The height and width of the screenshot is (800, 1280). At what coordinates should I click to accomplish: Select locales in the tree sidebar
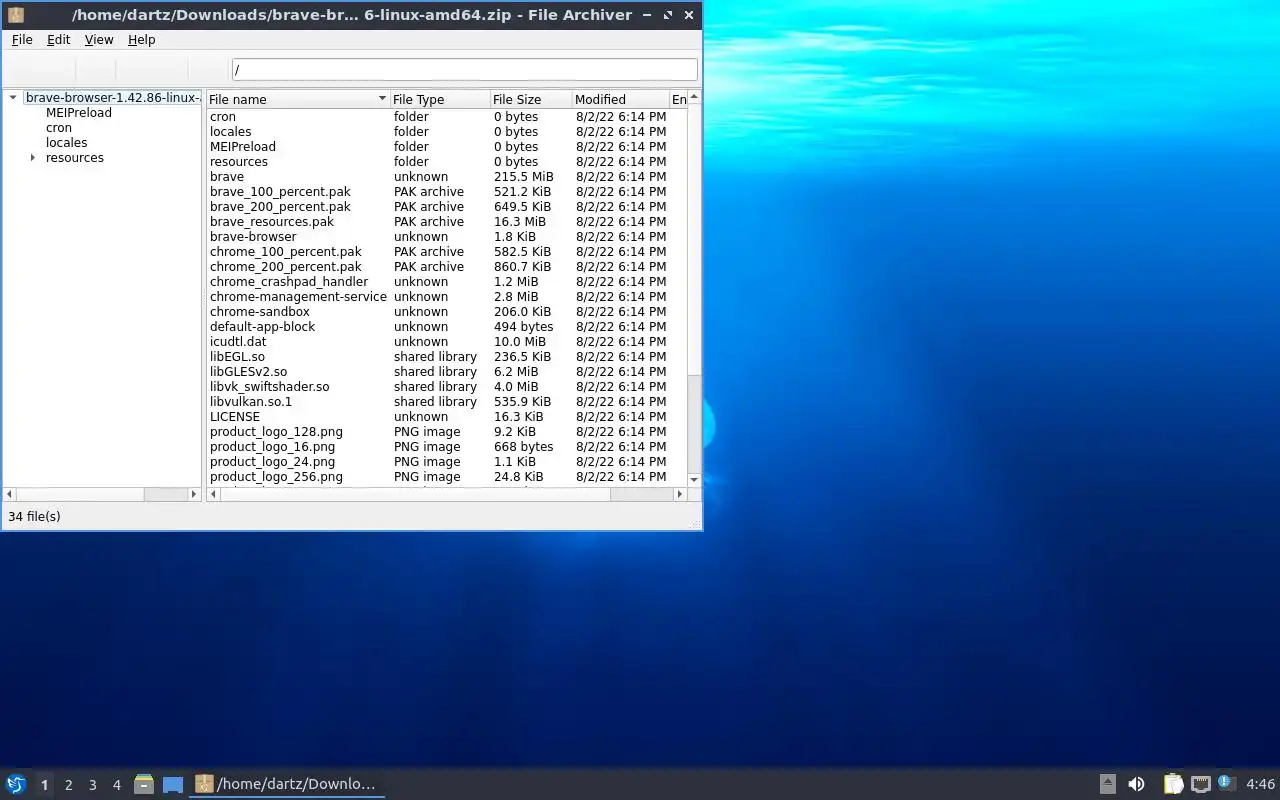pos(66,143)
